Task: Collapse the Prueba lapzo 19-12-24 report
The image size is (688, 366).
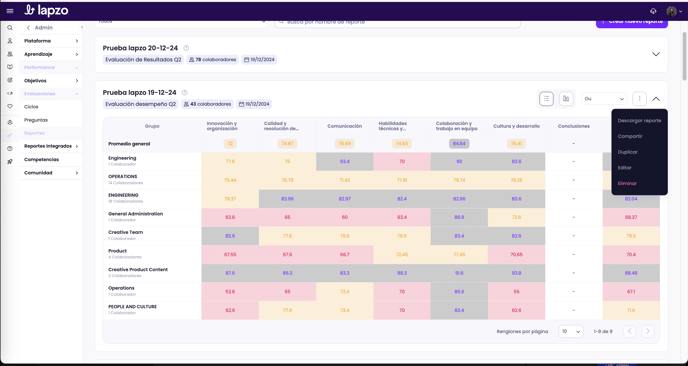Action: [x=656, y=99]
